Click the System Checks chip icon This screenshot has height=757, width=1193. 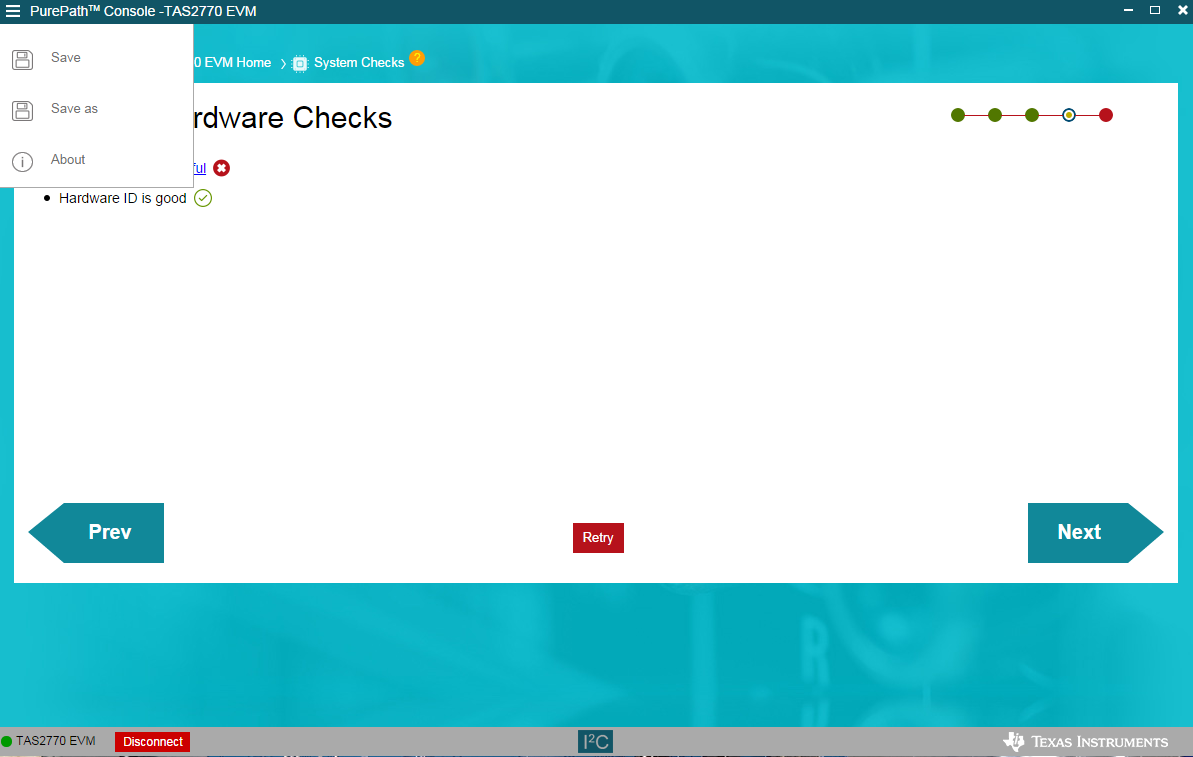coord(300,63)
